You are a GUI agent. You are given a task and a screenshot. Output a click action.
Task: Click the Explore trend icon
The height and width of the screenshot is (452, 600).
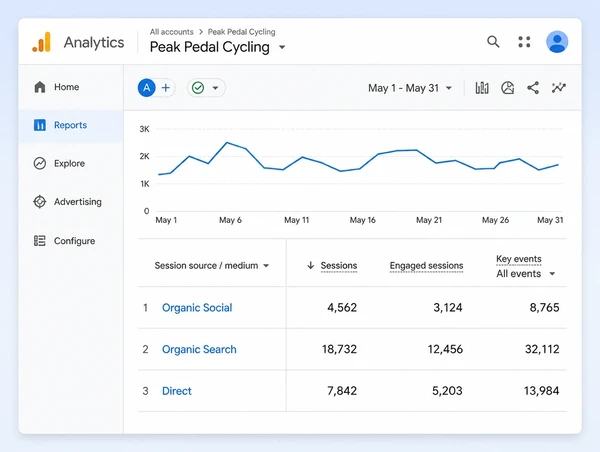tap(40, 163)
